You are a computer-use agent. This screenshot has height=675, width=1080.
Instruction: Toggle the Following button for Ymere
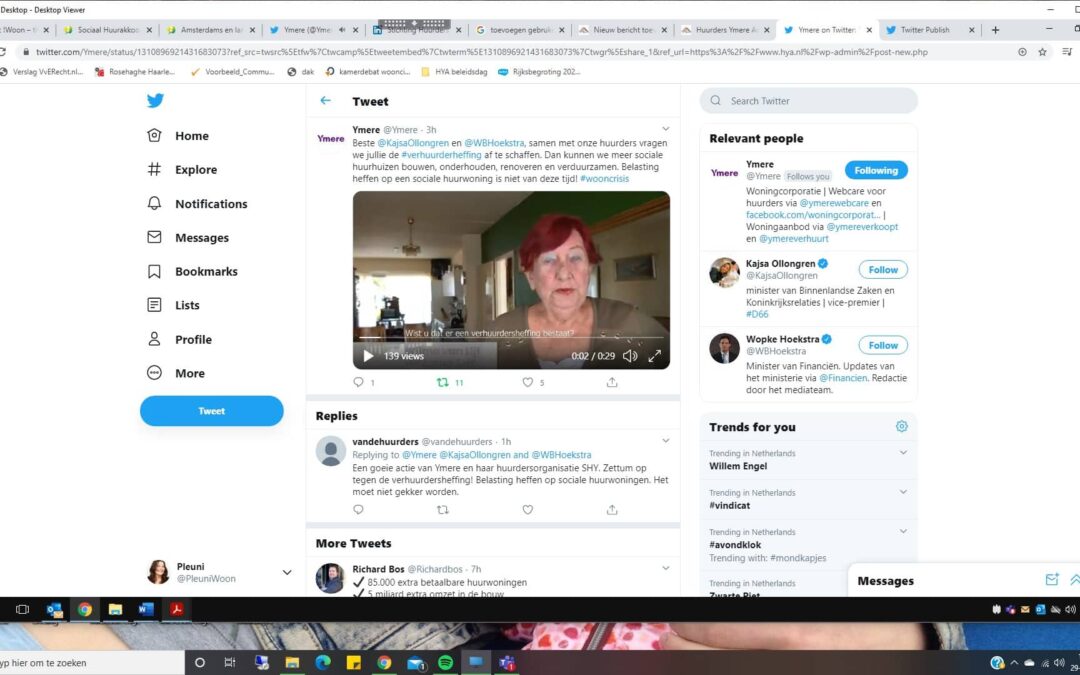876,170
